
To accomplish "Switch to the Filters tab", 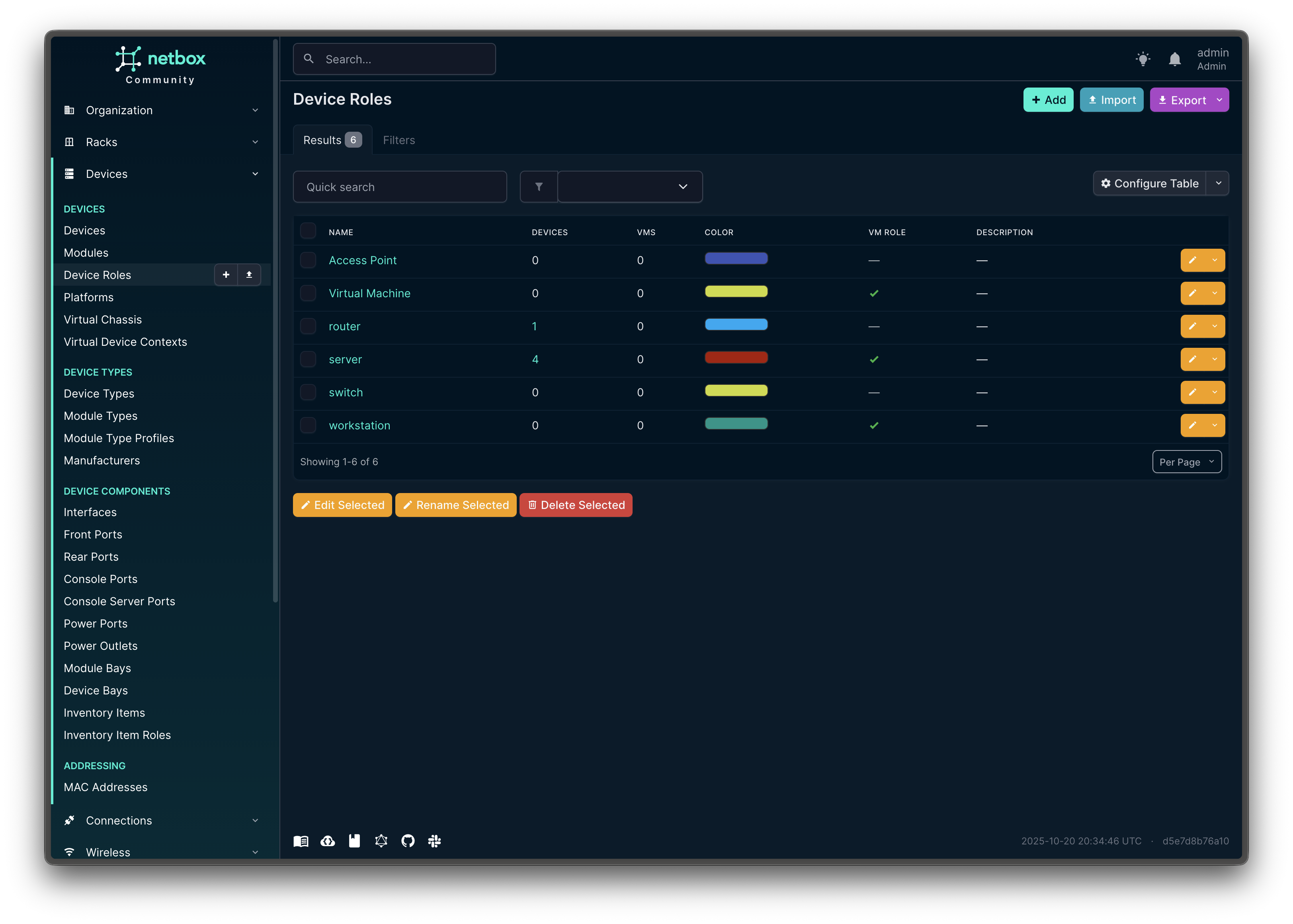I will point(398,140).
